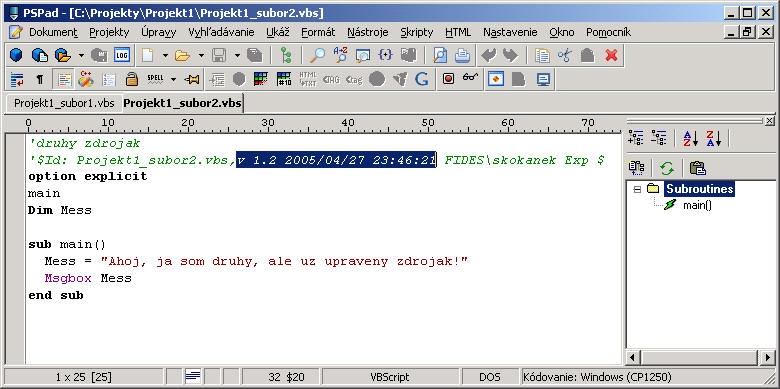
Task: Click Kódovanie: Windows (CP1250) in status bar
Action: [597, 377]
